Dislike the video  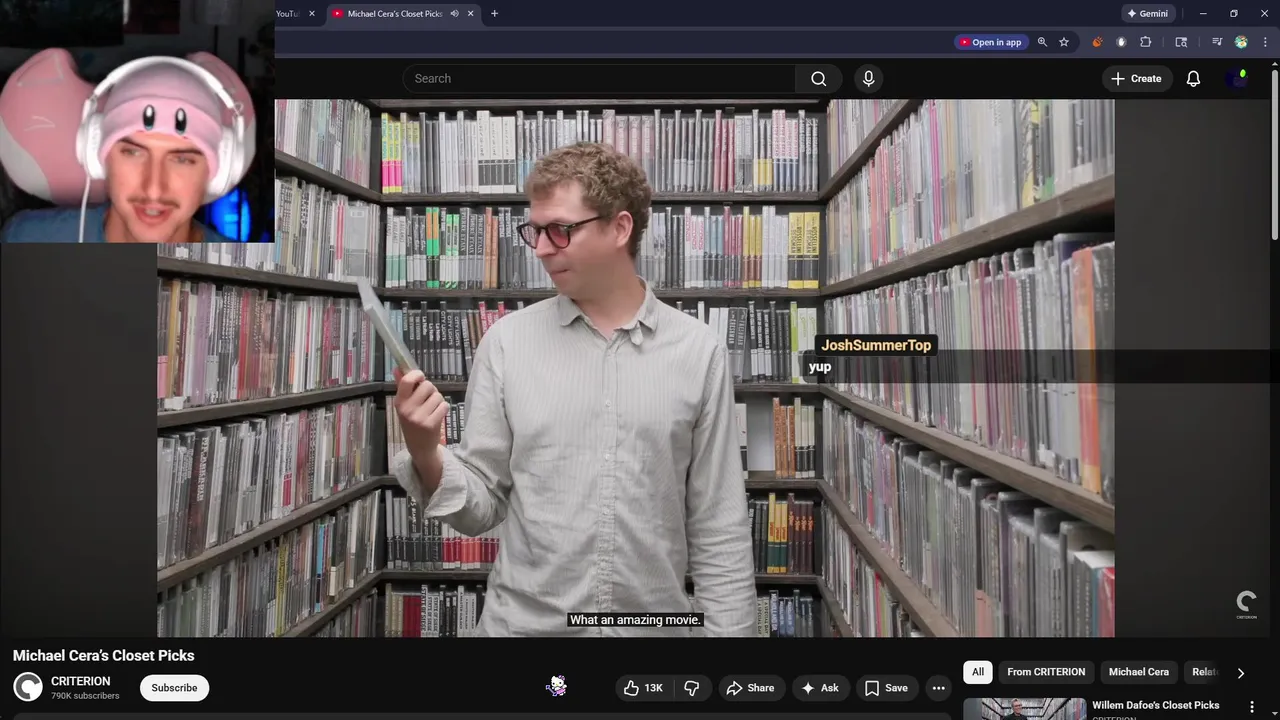coord(691,688)
